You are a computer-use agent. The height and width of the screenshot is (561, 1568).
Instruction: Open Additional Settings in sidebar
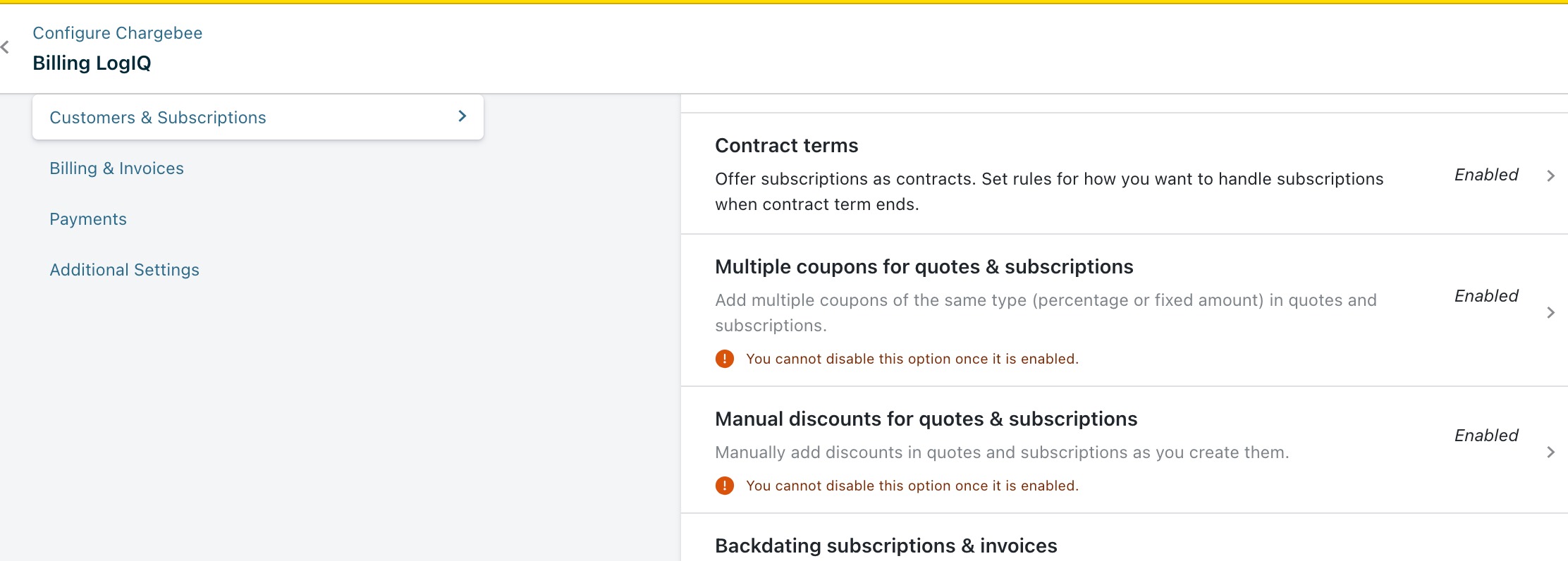pos(124,270)
